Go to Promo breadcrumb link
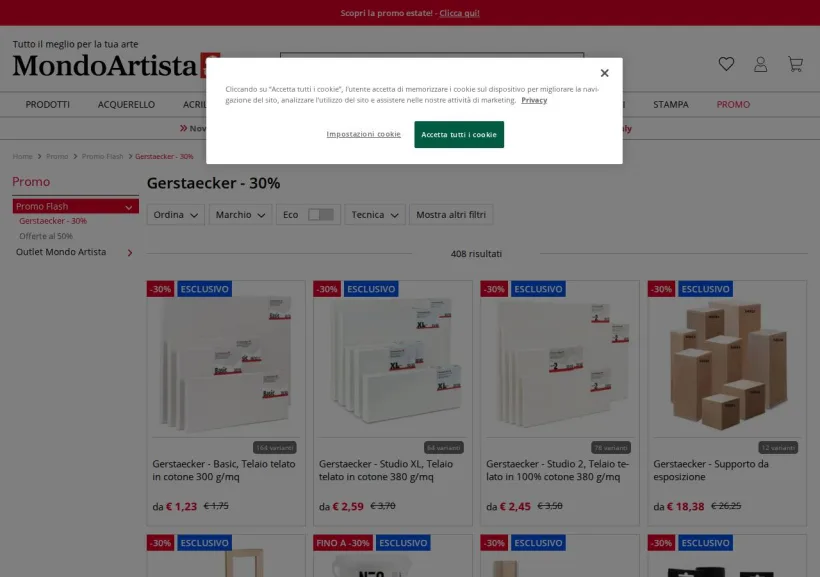This screenshot has height=577, width=820. pos(57,156)
